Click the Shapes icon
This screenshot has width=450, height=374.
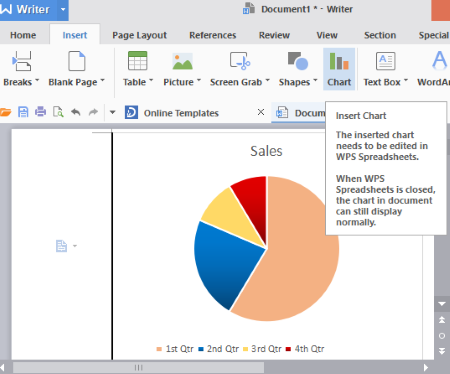point(298,61)
